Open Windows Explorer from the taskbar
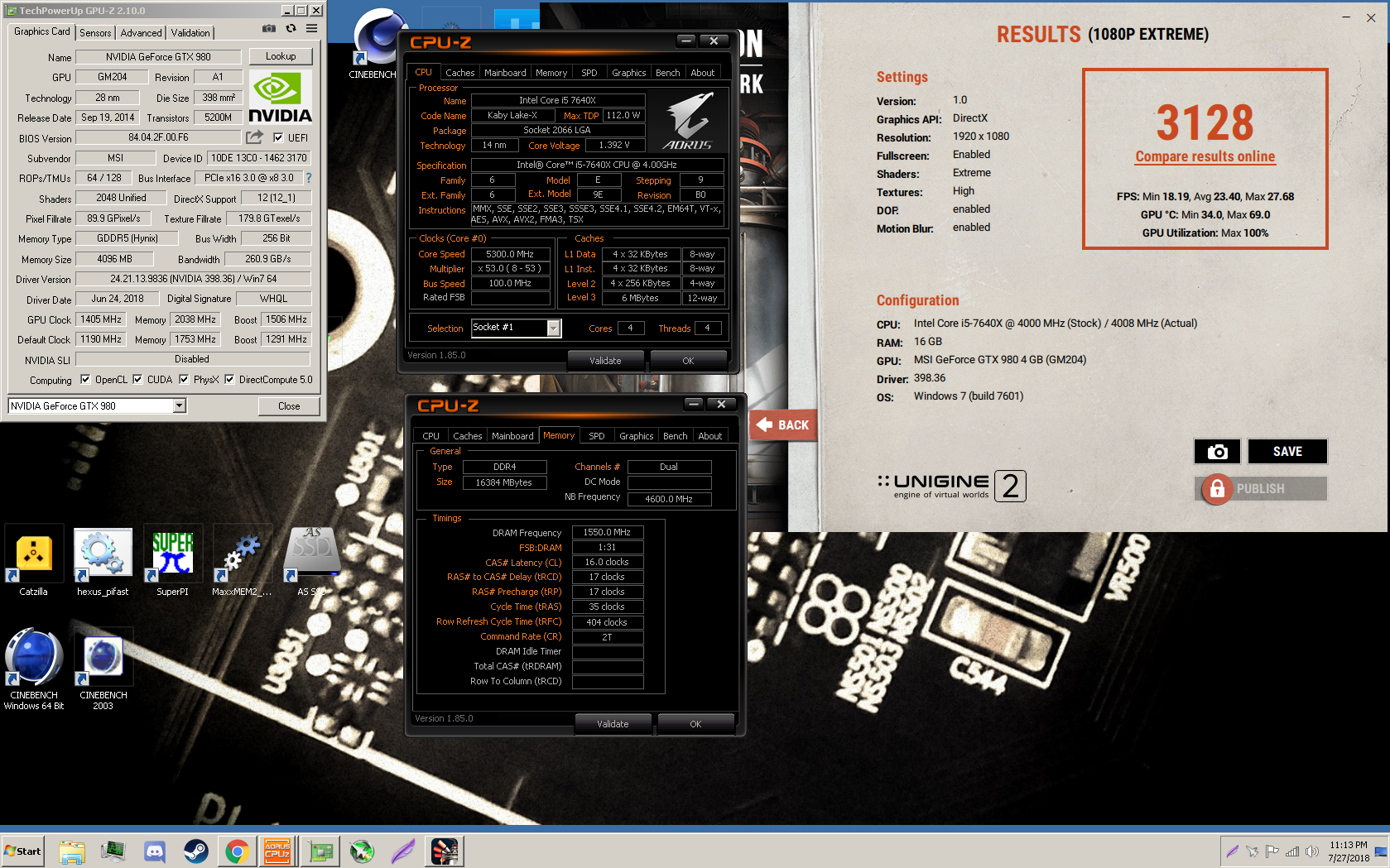The image size is (1390, 868). [72, 851]
